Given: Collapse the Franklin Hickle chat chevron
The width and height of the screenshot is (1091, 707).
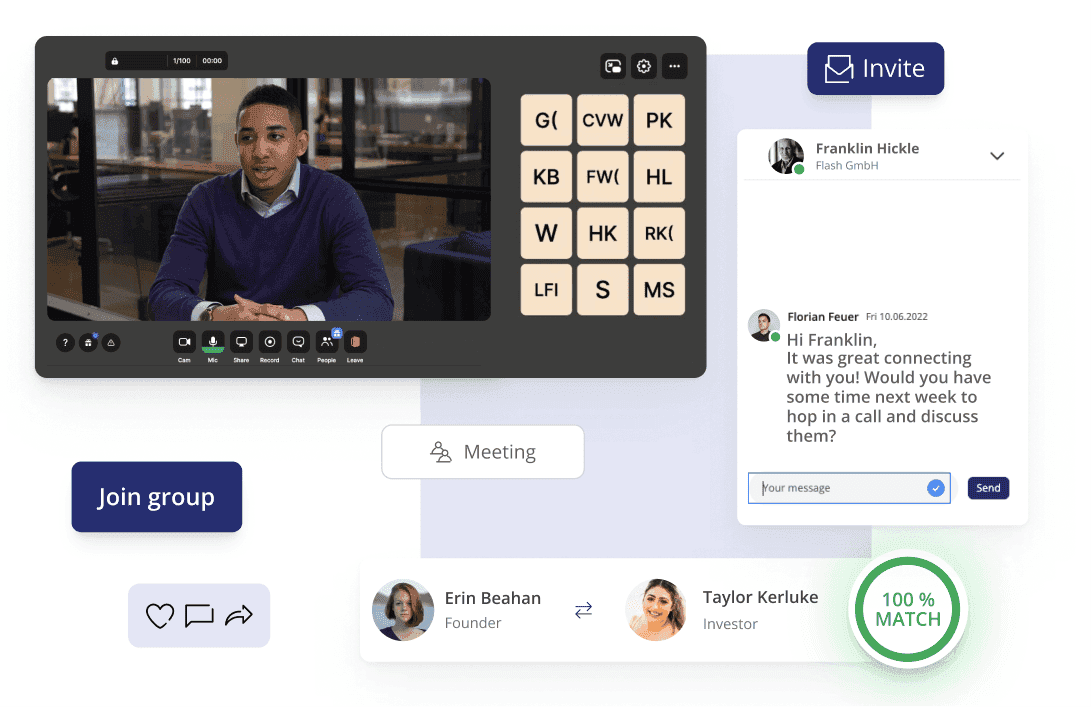Looking at the screenshot, I should [x=996, y=156].
